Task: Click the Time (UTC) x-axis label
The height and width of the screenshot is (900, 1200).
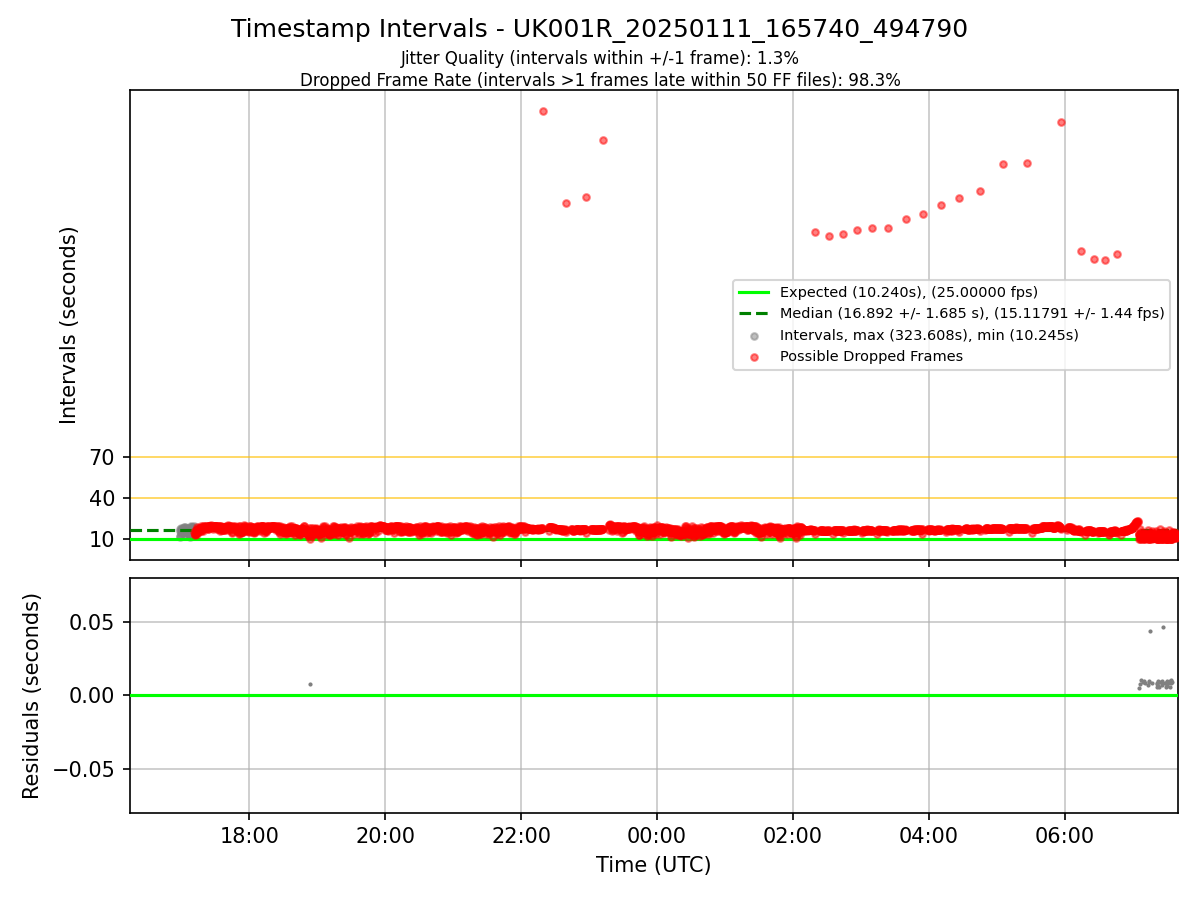Action: coord(653,865)
